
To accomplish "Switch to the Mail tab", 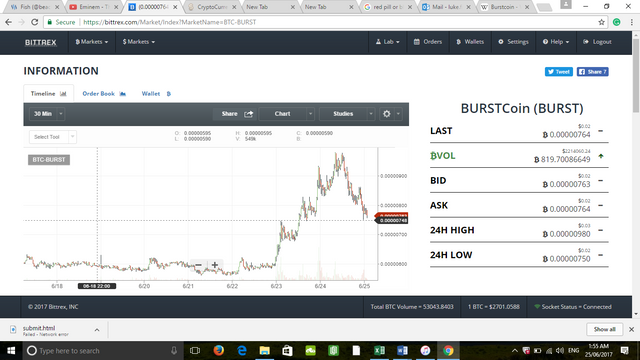I will pyautogui.click(x=446, y=7).
